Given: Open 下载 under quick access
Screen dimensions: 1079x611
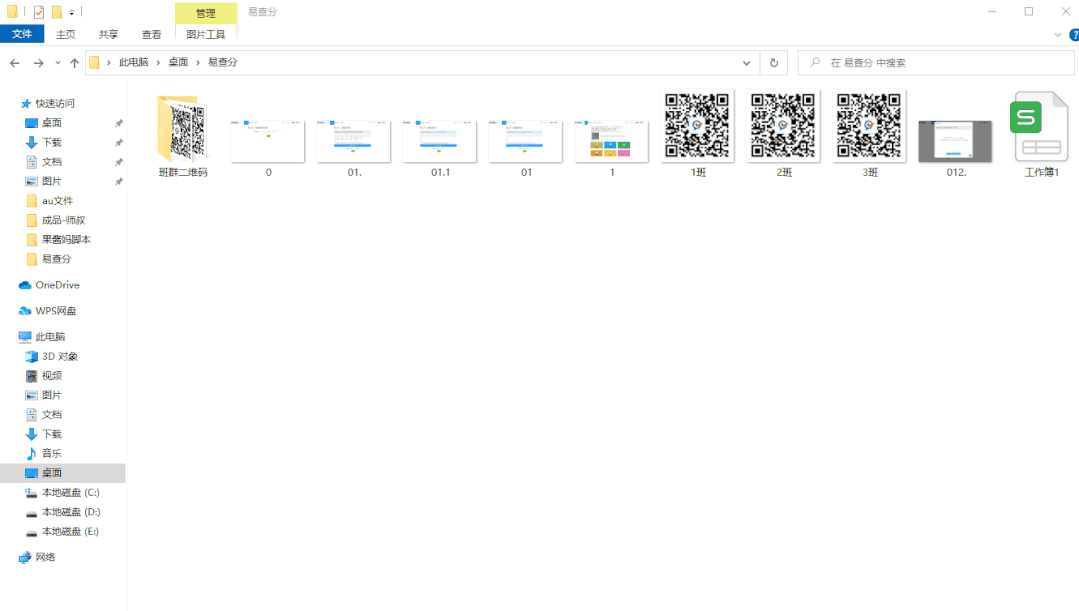Looking at the screenshot, I should pos(52,142).
